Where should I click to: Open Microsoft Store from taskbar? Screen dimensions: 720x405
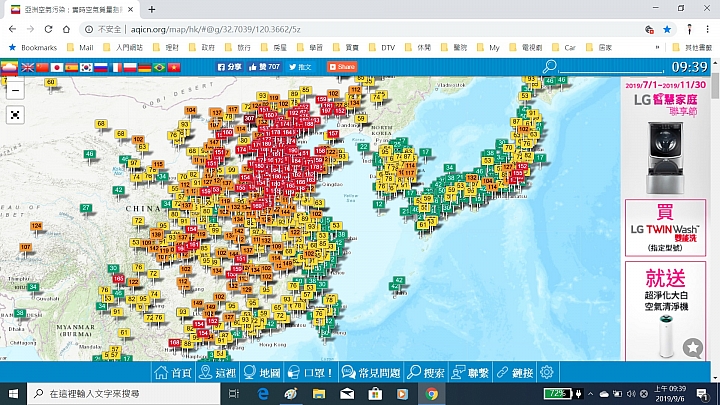[x=375, y=394]
